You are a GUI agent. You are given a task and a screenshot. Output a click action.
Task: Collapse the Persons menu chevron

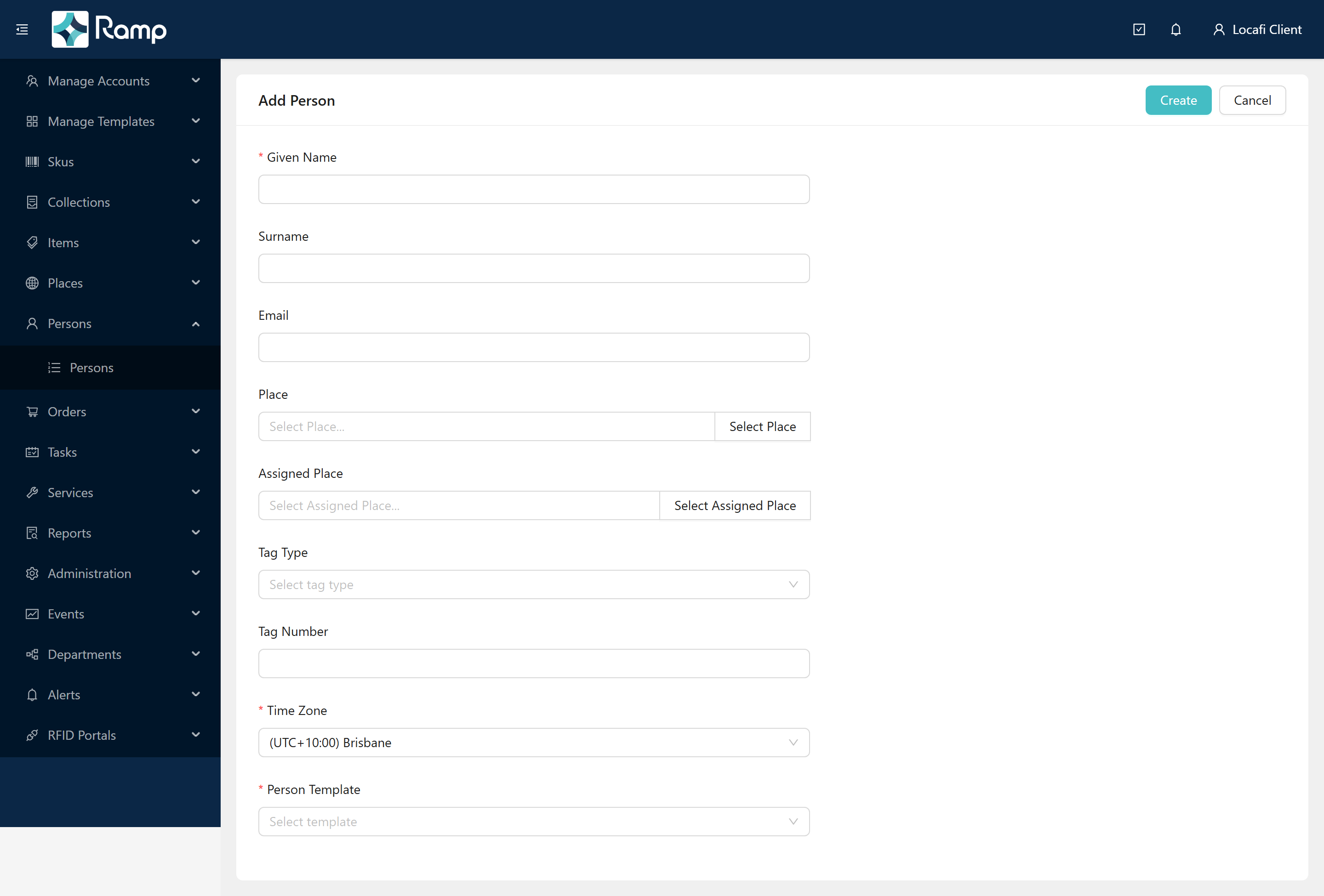[x=195, y=324]
